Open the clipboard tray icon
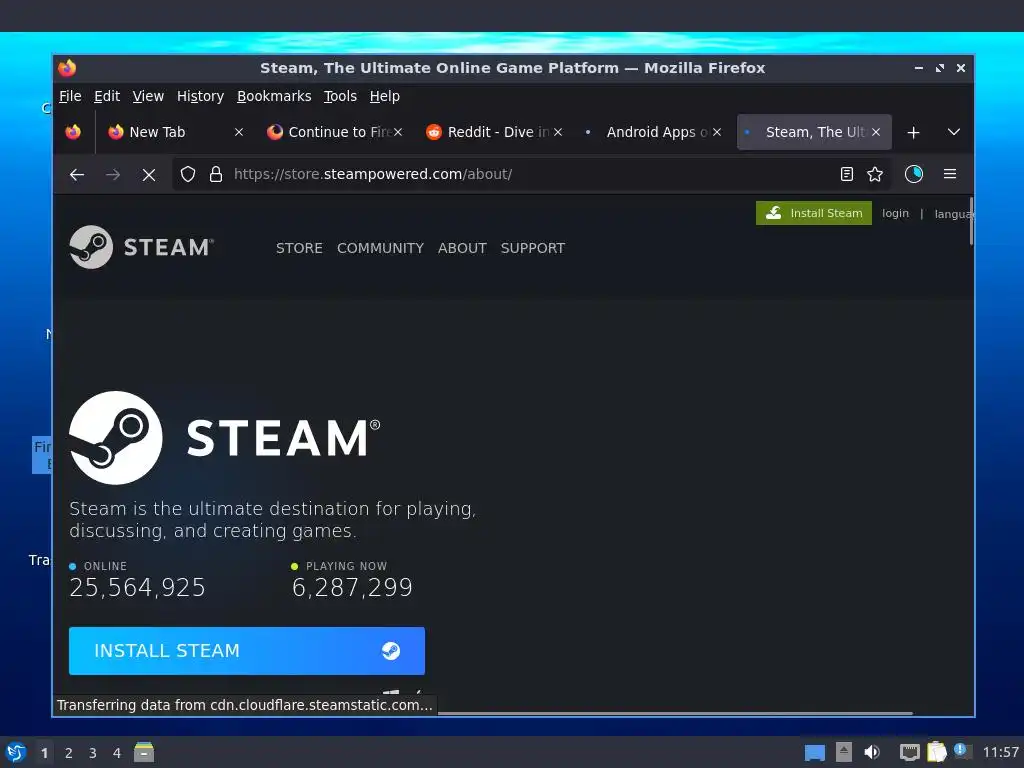The width and height of the screenshot is (1024, 768). (936, 752)
